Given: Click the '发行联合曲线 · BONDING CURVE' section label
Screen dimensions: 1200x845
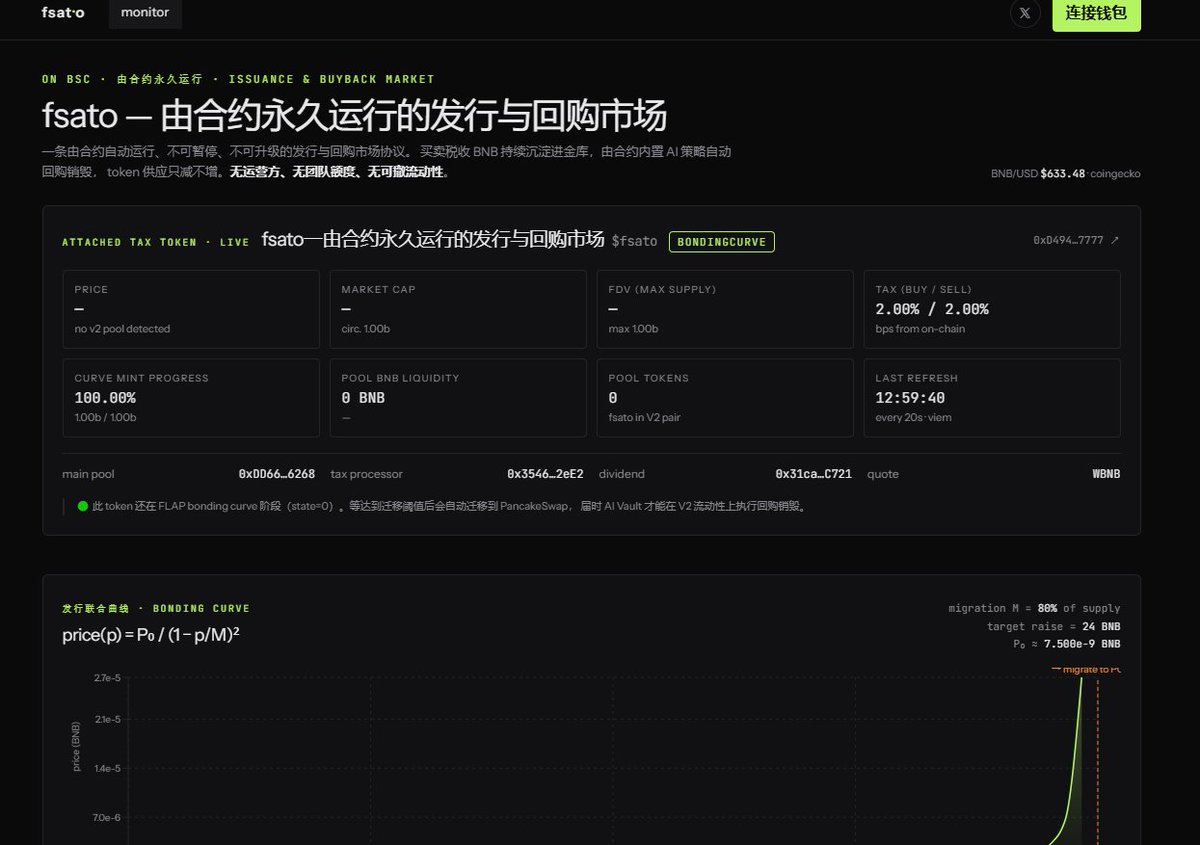Looking at the screenshot, I should point(156,608).
